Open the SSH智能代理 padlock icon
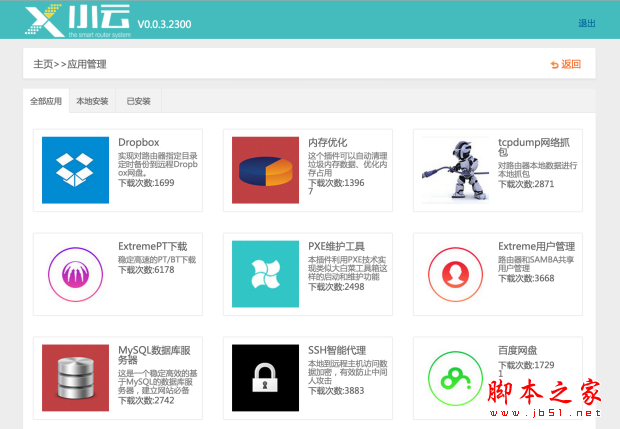Viewport: 620px width, 429px height. click(265, 378)
